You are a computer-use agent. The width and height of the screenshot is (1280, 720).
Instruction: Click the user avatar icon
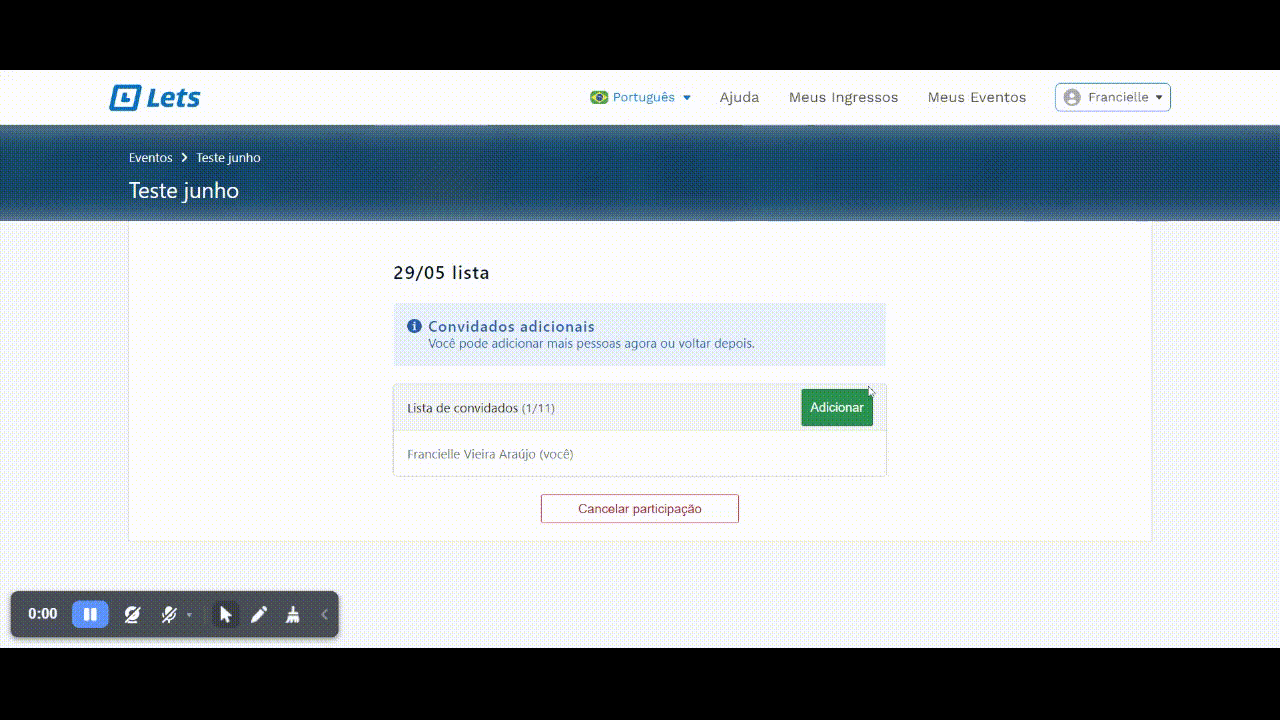(1072, 97)
